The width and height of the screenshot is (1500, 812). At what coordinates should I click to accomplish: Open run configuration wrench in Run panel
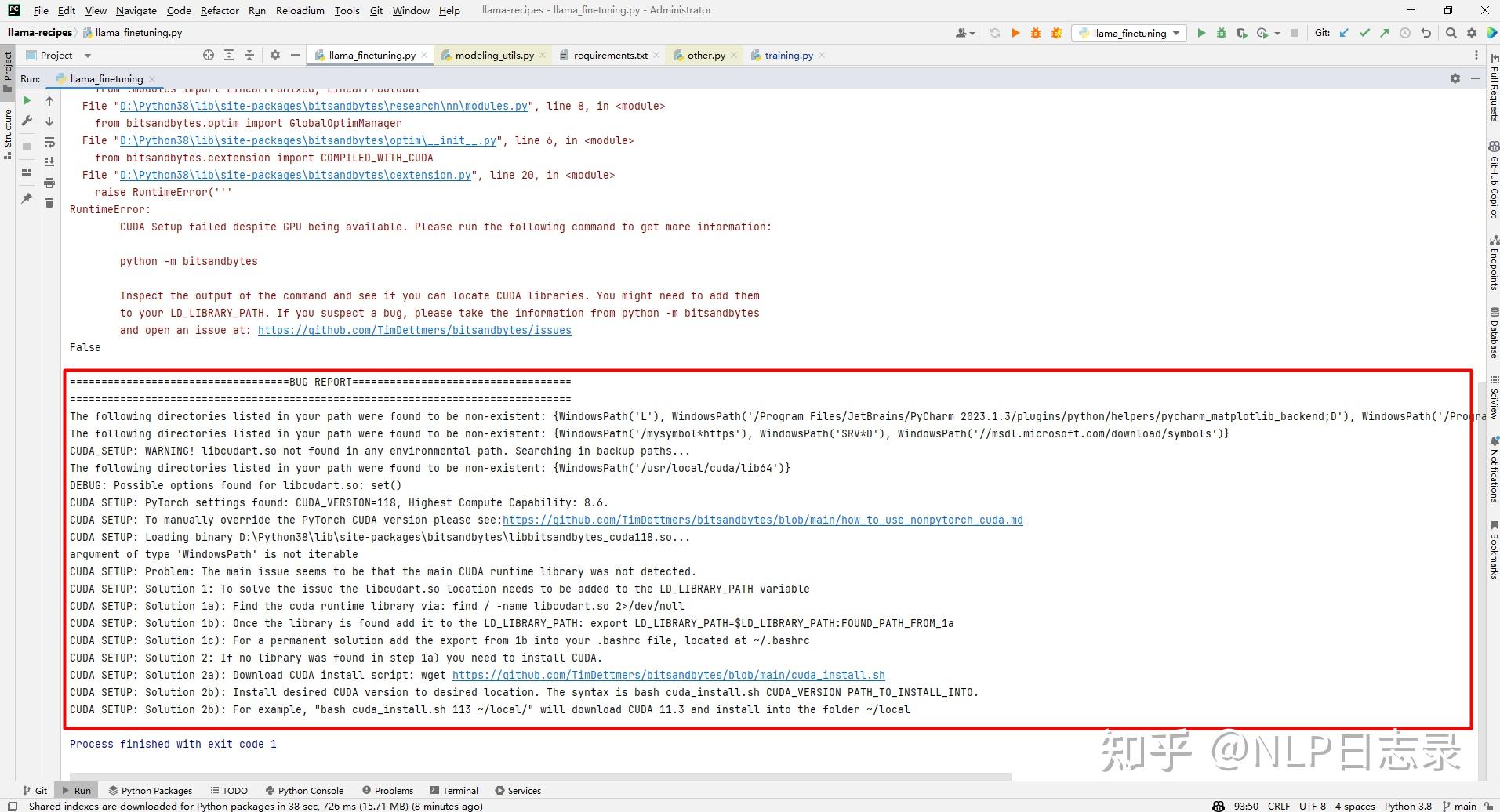click(27, 121)
